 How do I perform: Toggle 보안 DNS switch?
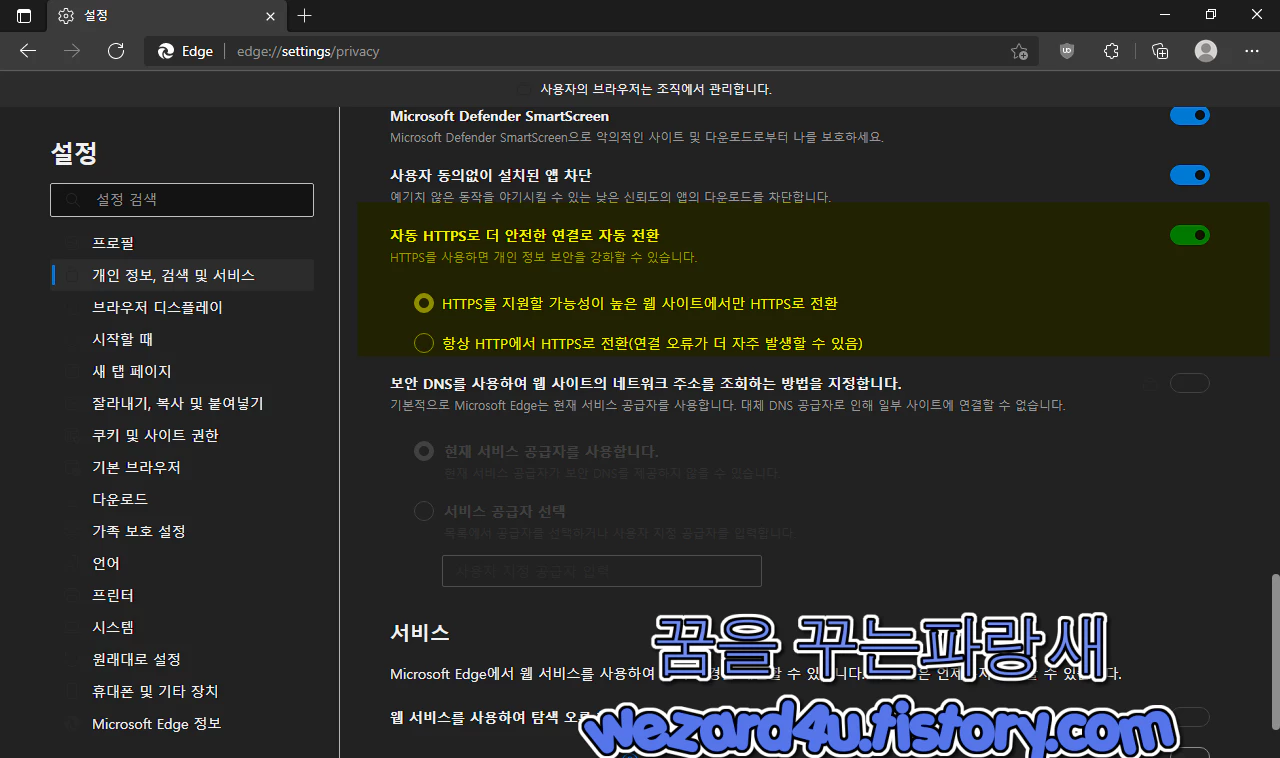coord(1190,383)
